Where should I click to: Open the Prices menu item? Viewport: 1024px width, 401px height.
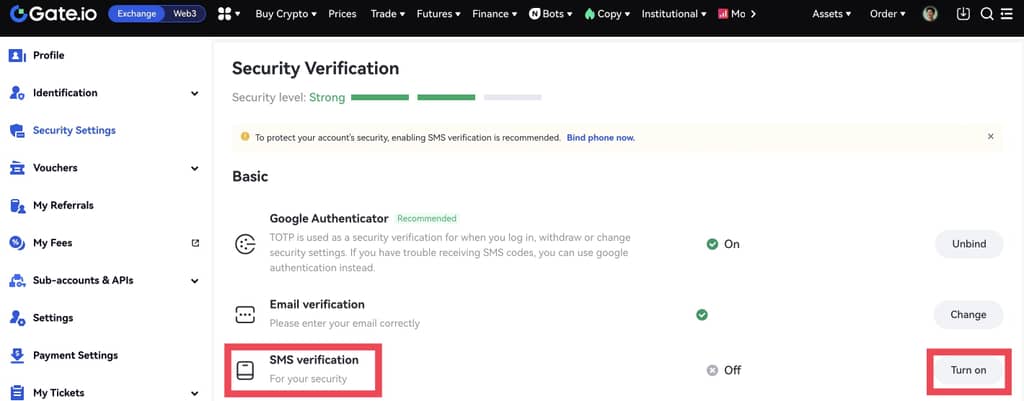pyautogui.click(x=342, y=14)
